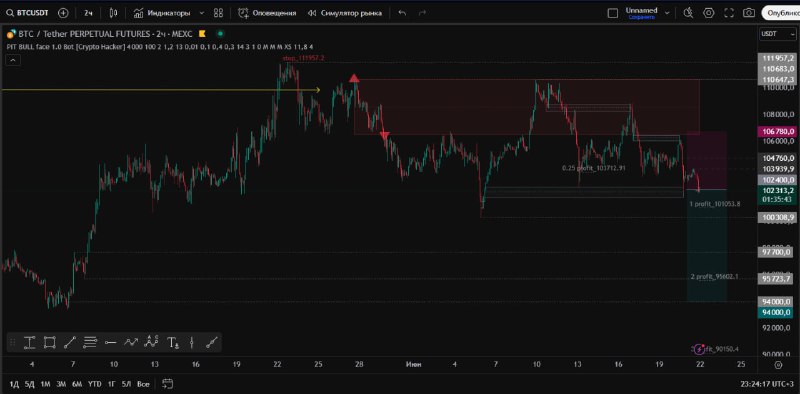Select the Vertical Line tool

[x=191, y=342]
